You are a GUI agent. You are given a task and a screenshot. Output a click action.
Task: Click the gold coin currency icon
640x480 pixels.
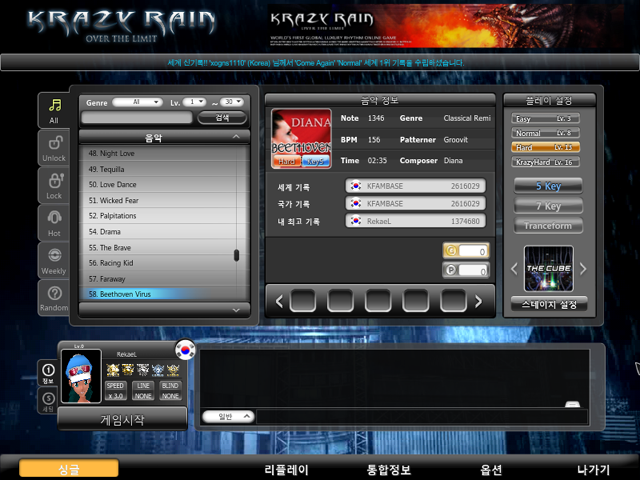(x=451, y=251)
